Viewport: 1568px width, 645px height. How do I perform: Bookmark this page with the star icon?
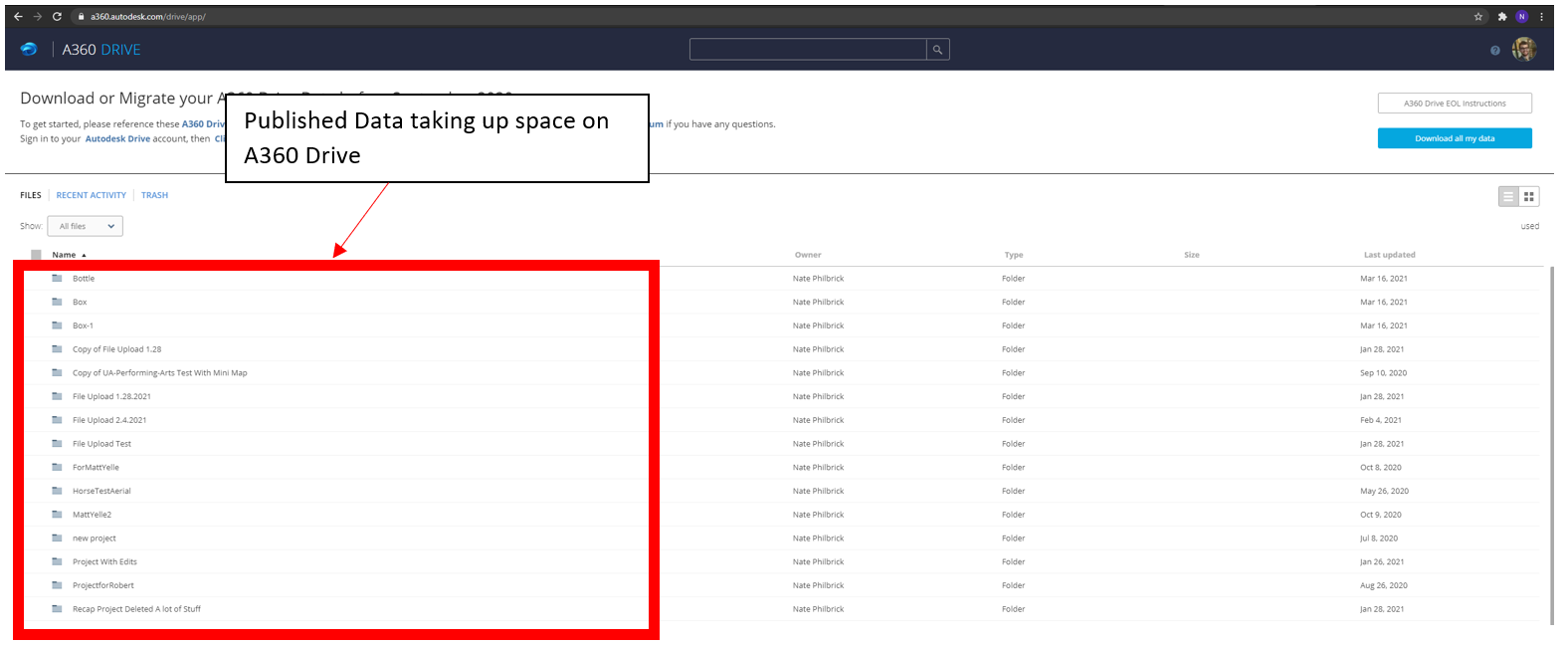[1478, 17]
